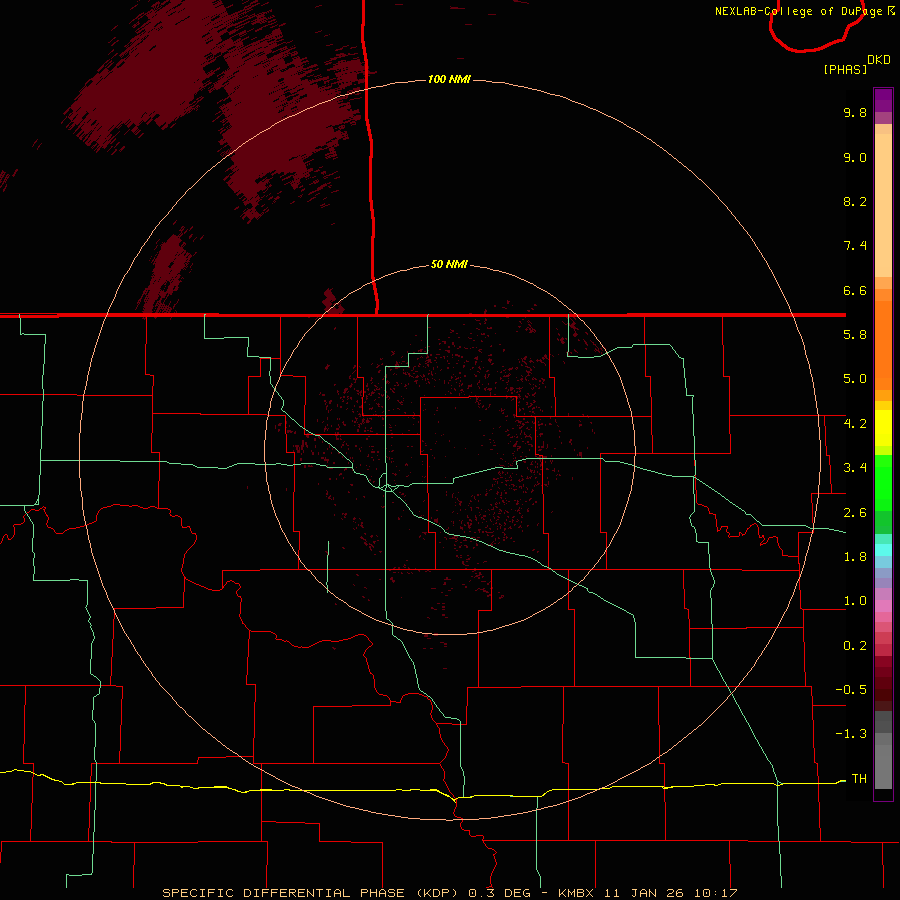The height and width of the screenshot is (900, 900).
Task: Click the 2.6 value on color scale
Action: 855,513
